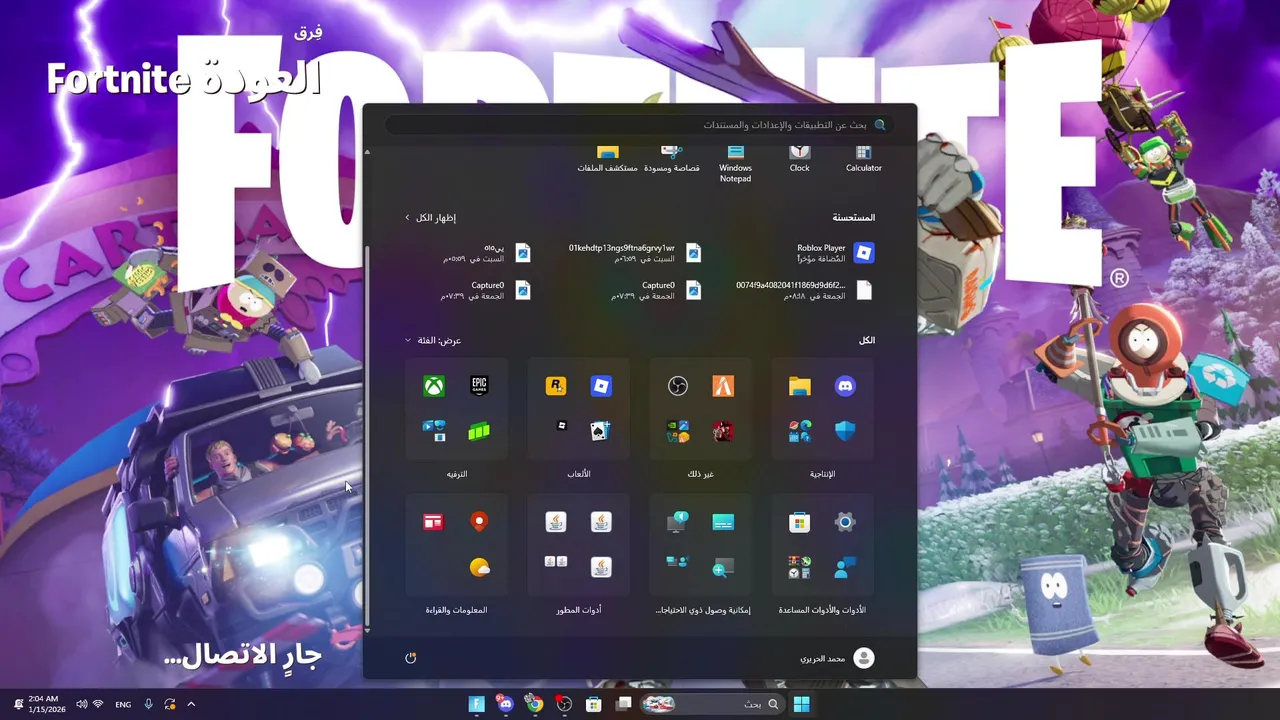The height and width of the screenshot is (720, 1280).
Task: Open the Red Dead Redemption game icon
Action: (723, 431)
